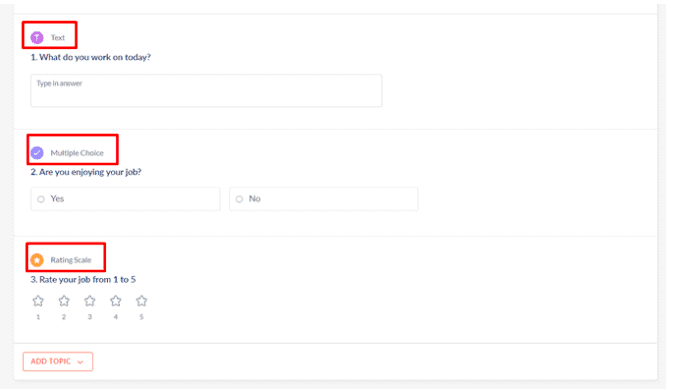Click the Rating Scale type label
The height and width of the screenshot is (390, 673).
click(71, 260)
